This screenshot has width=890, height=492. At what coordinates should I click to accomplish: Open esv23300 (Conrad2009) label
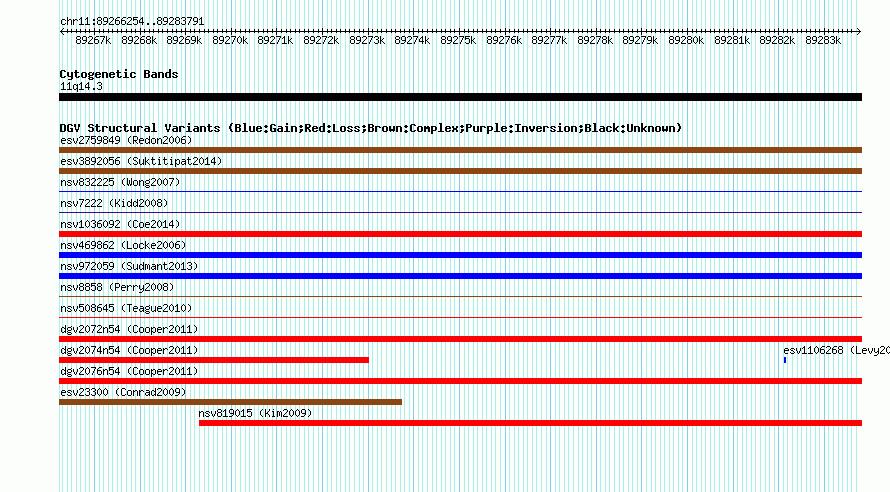pyautogui.click(x=123, y=392)
